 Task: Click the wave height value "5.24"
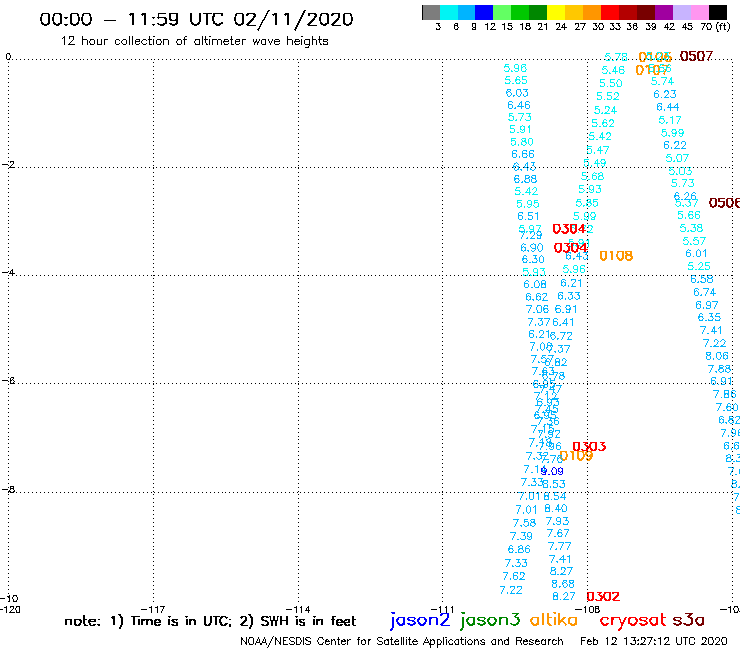[605, 110]
